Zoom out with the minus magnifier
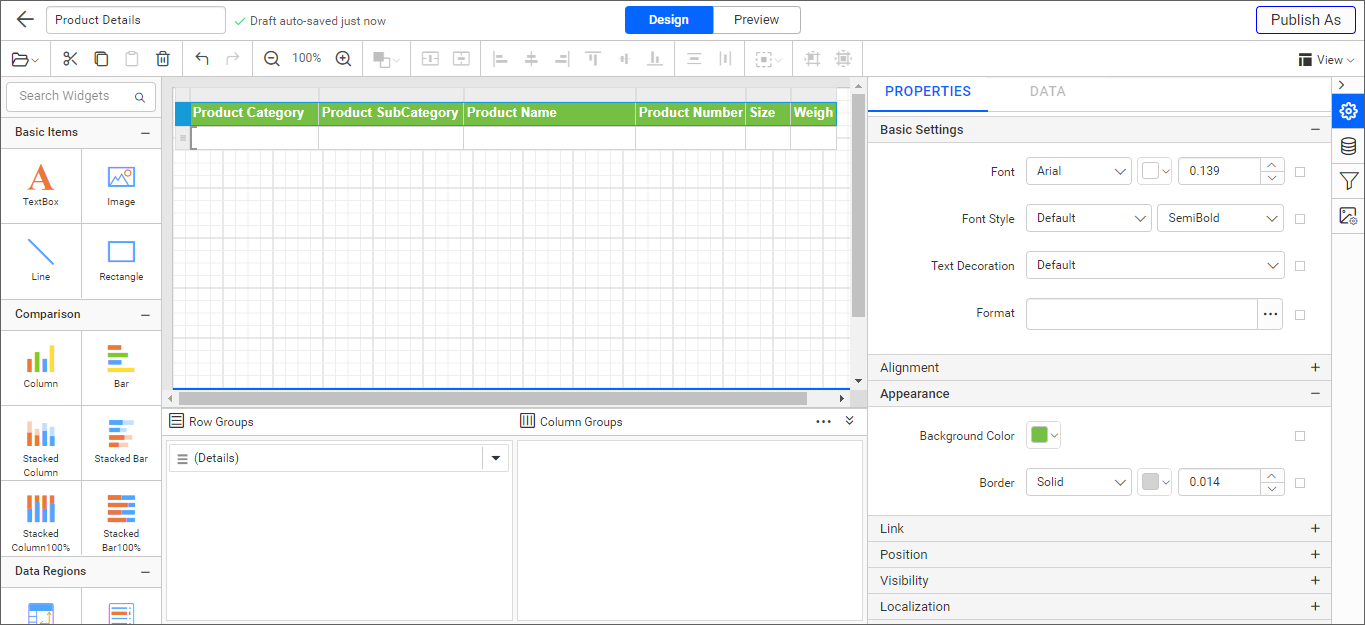Image resolution: width=1365 pixels, height=625 pixels. 272,59
